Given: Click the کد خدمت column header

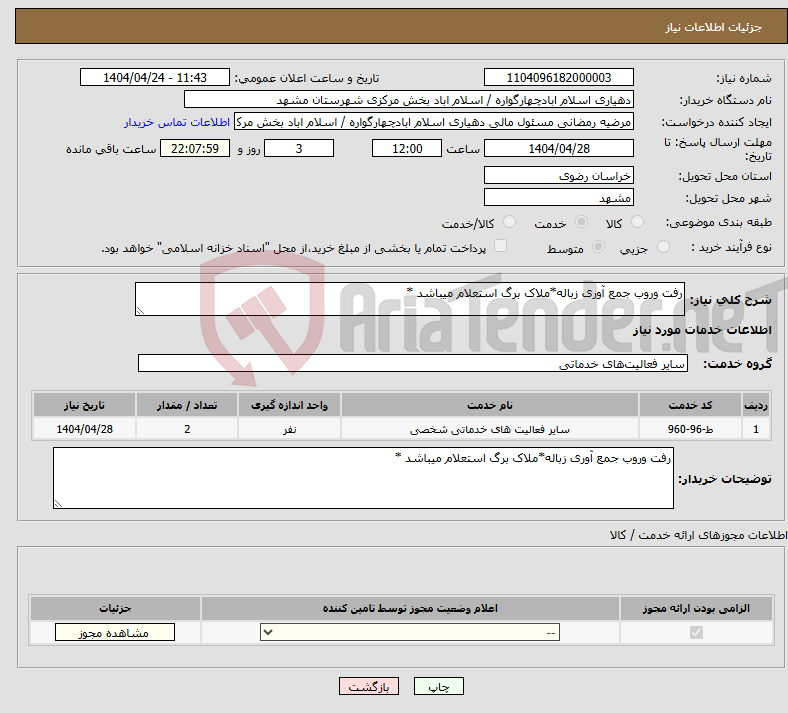Looking at the screenshot, I should 691,405.
